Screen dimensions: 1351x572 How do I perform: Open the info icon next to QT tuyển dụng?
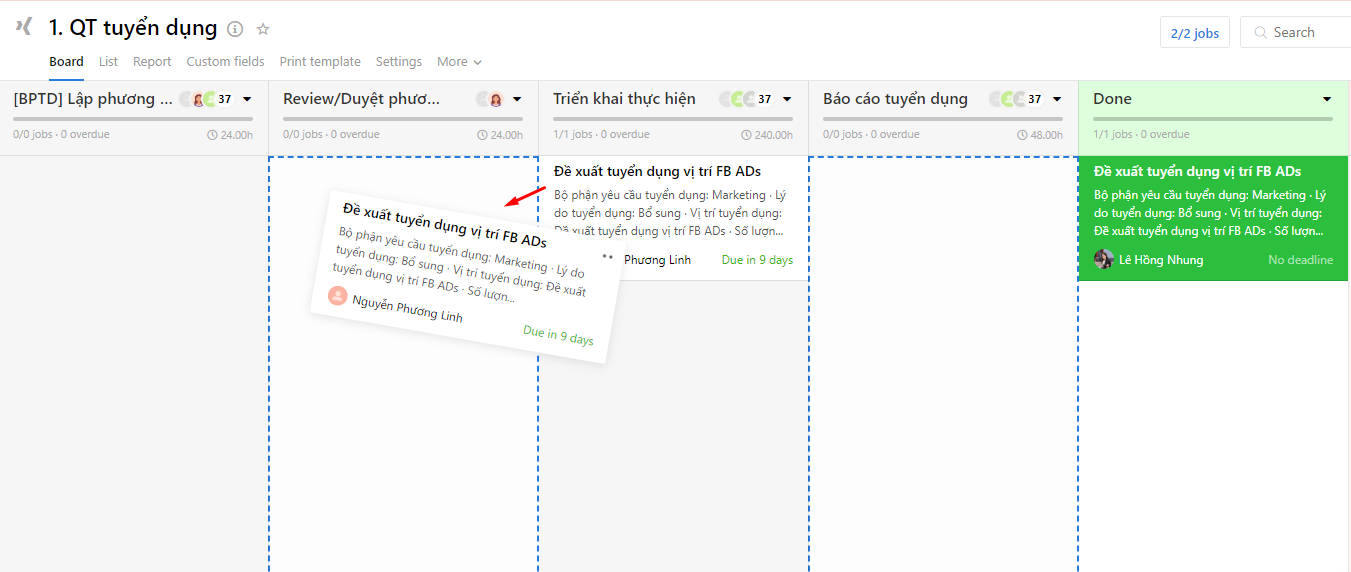click(x=235, y=29)
